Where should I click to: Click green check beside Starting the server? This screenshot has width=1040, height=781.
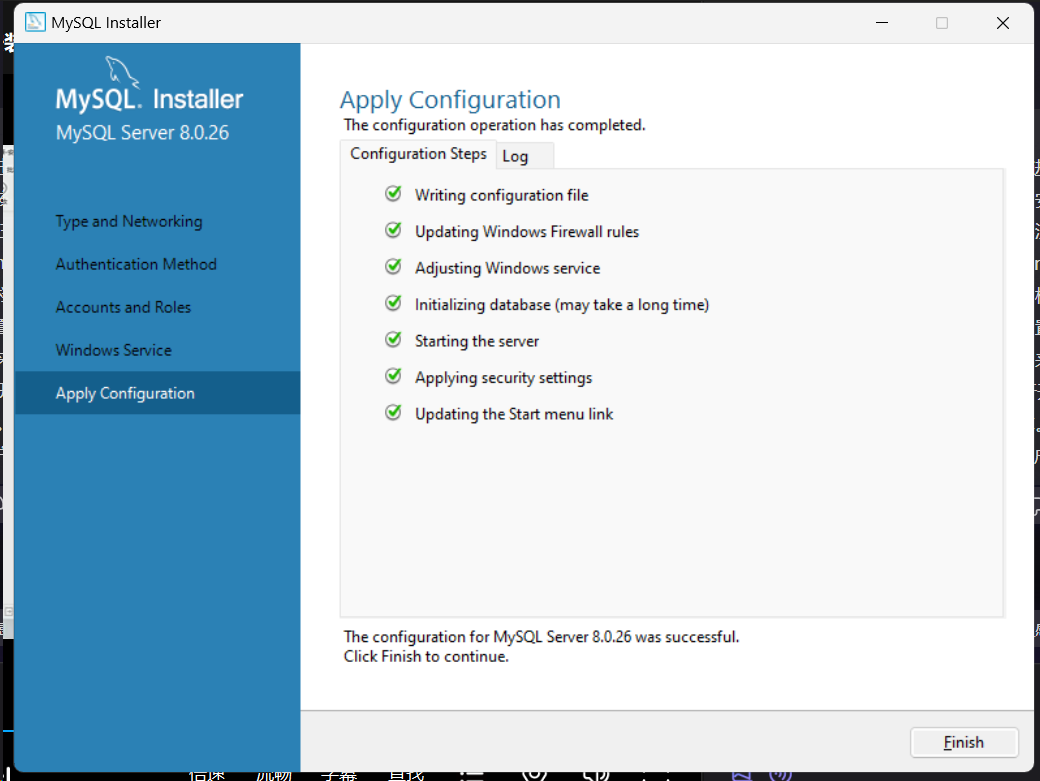pyautogui.click(x=393, y=339)
